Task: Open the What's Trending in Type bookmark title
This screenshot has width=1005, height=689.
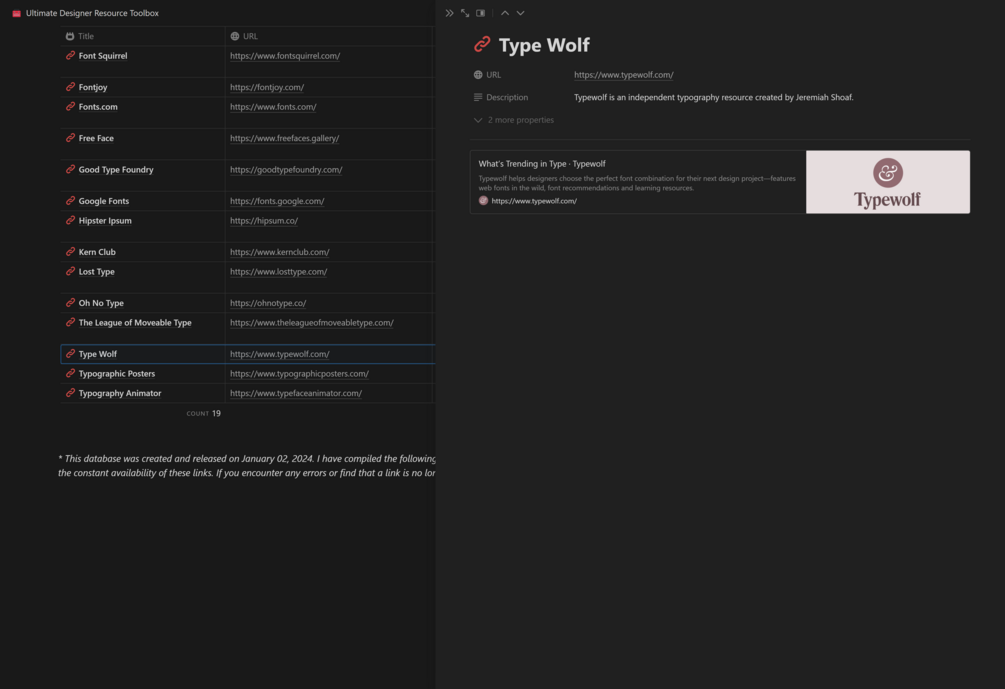Action: [542, 164]
